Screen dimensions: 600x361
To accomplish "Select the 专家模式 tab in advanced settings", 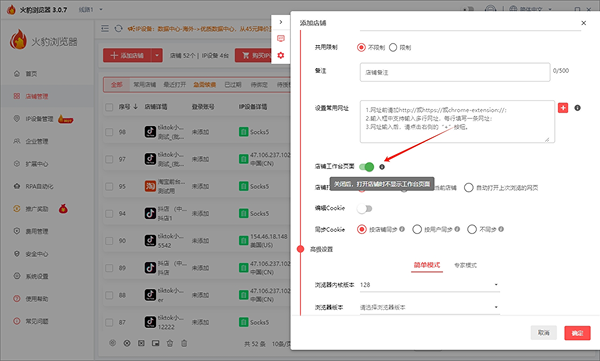I will (465, 265).
